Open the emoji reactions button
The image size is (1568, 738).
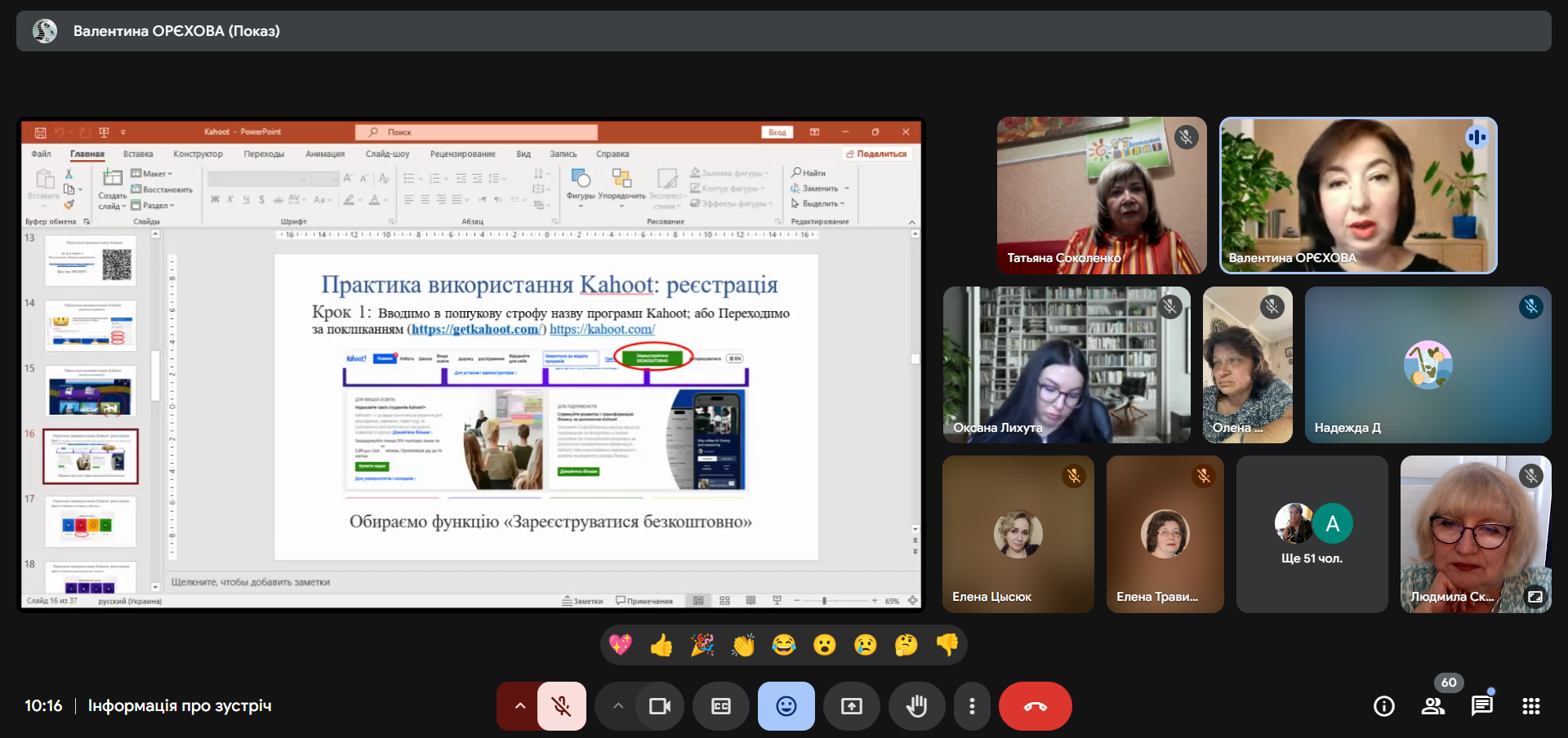tap(786, 706)
